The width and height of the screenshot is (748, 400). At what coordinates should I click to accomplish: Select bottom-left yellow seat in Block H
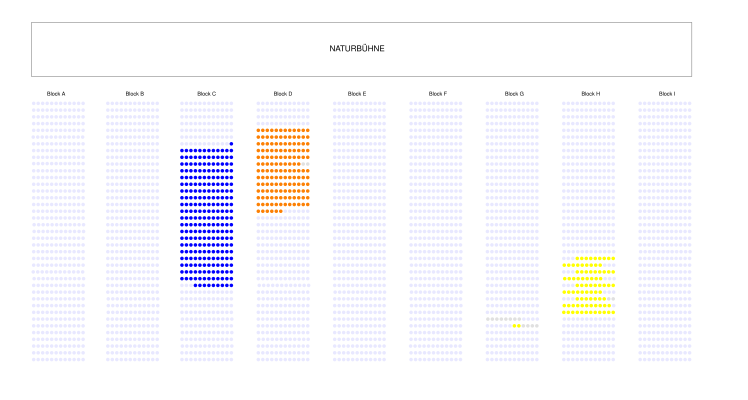[564, 312]
